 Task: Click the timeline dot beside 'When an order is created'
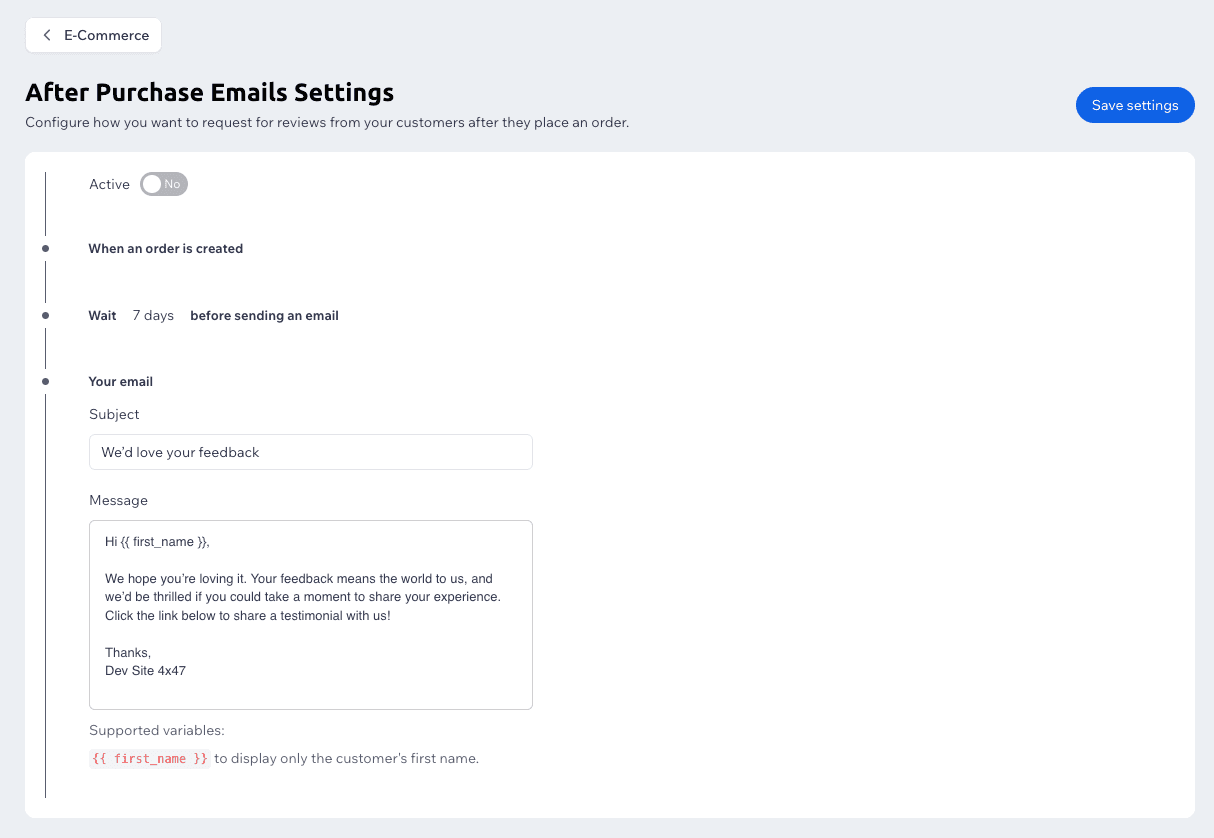coord(47,247)
